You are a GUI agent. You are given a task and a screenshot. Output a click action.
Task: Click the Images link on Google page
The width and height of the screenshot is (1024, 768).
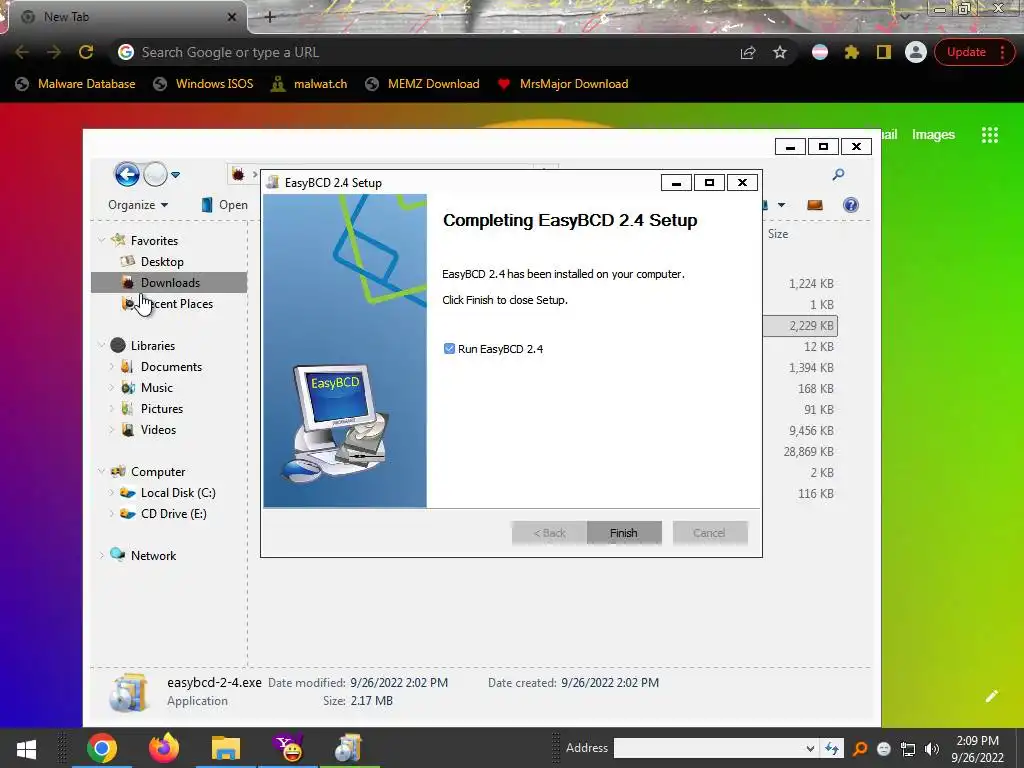(x=933, y=135)
